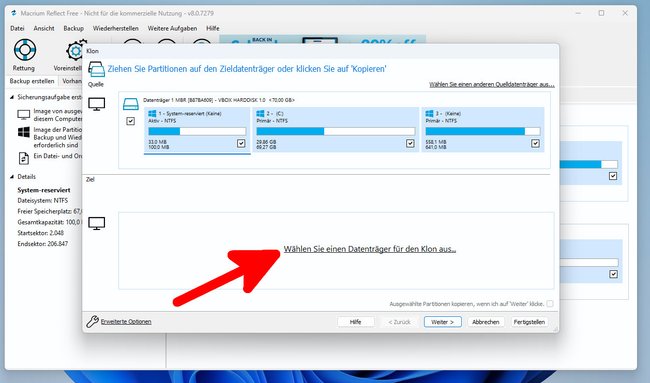650x383 pixels.
Task: Toggle the lower partition checkbox in main window
Action: click(x=613, y=274)
